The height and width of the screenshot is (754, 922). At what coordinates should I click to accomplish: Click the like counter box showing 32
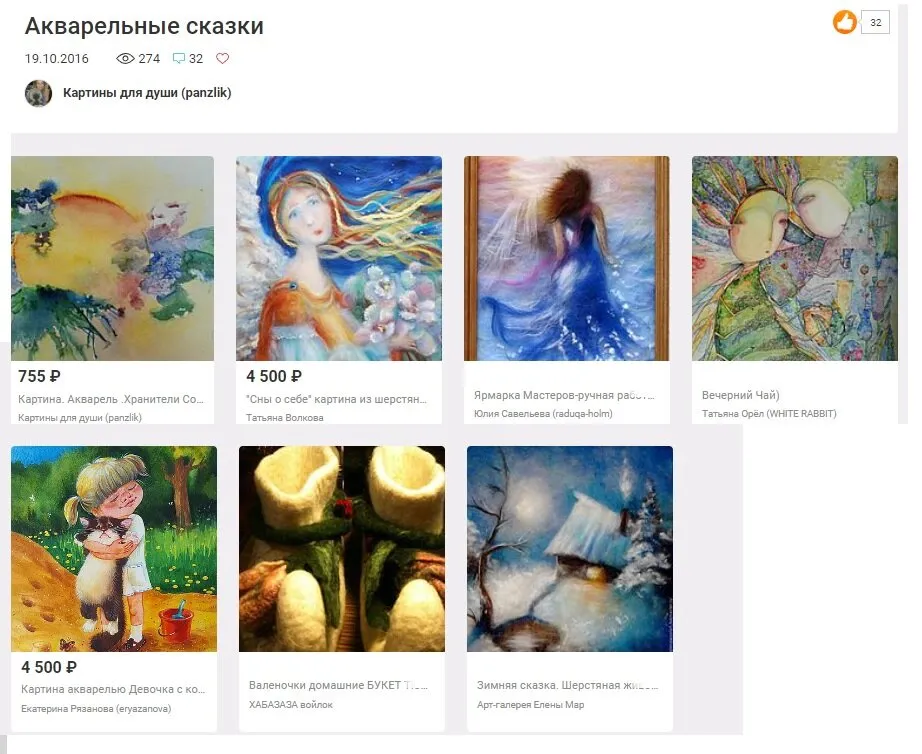click(x=876, y=22)
